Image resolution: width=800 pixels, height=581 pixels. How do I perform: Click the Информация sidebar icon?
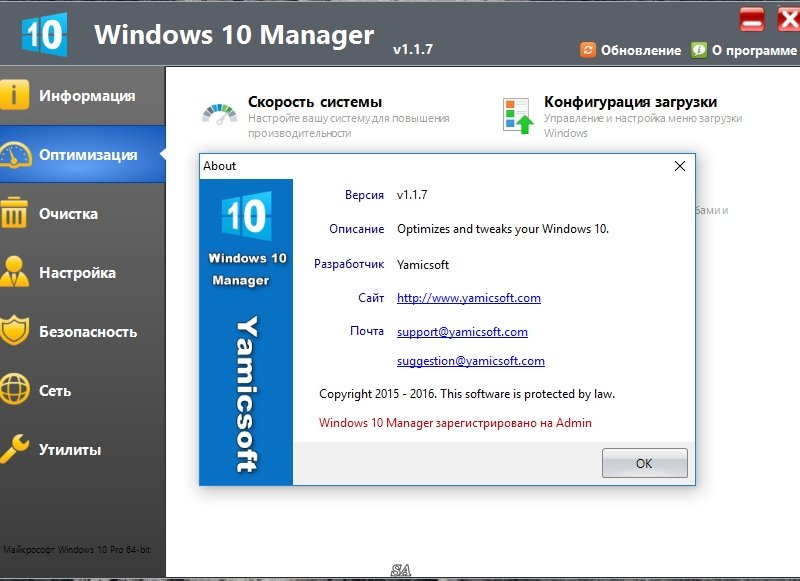(14, 94)
